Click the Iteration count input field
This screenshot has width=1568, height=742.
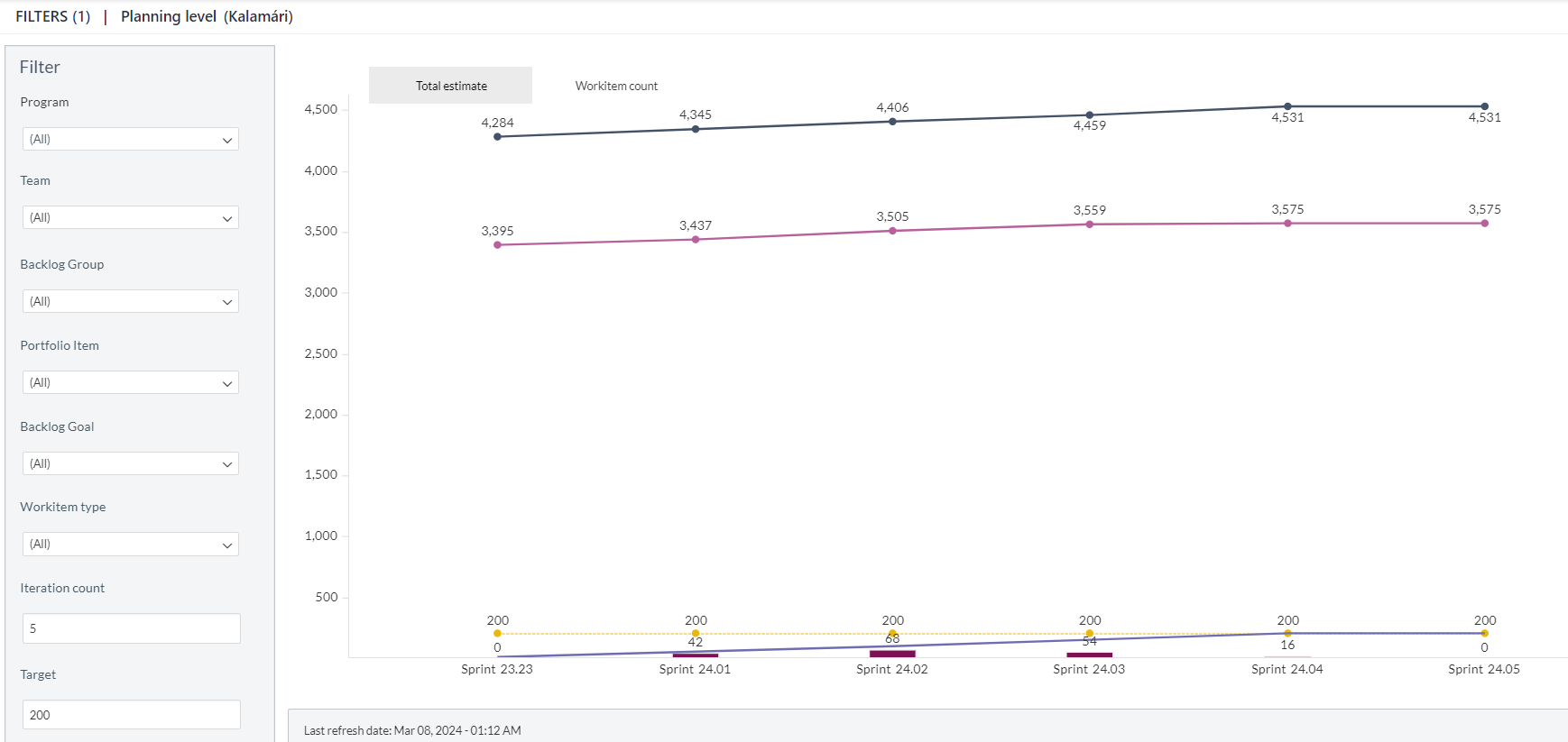132,628
